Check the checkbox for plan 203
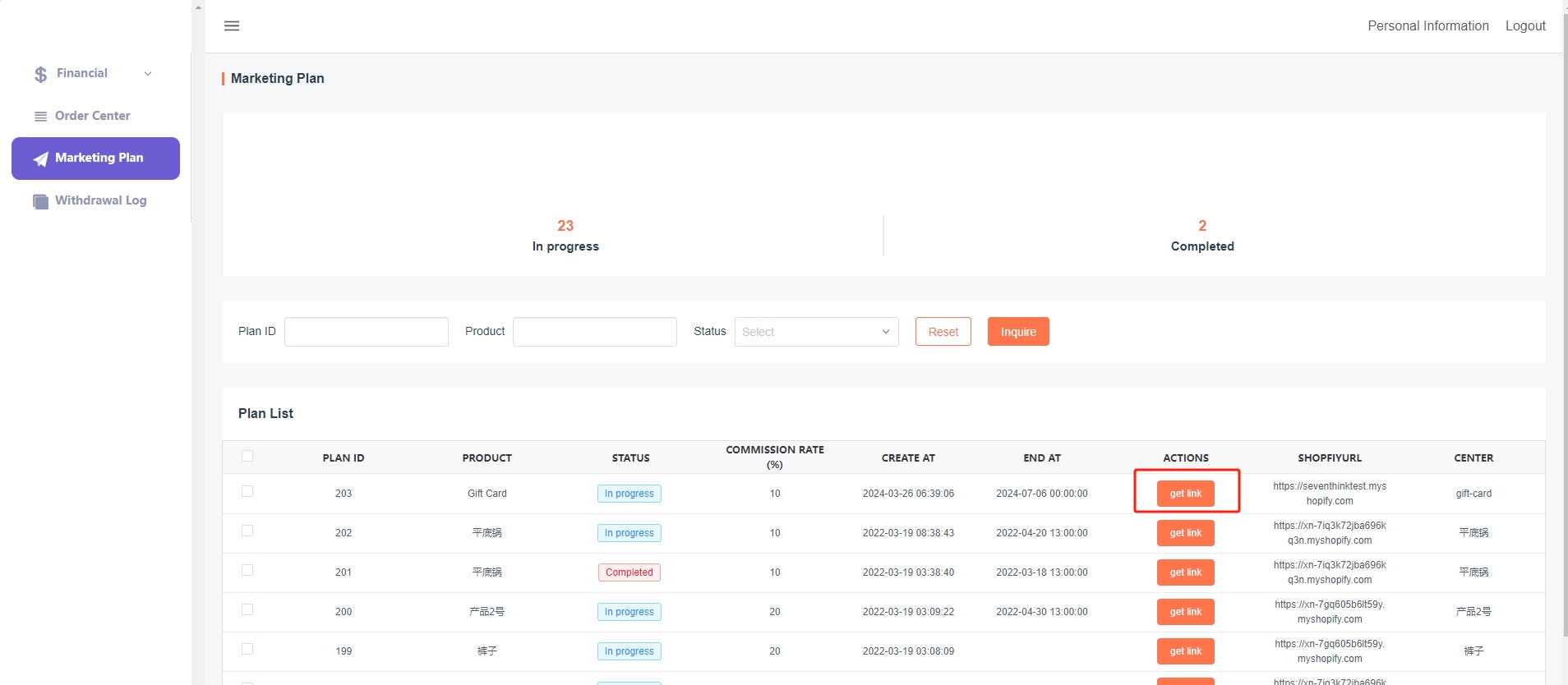 coord(247,491)
